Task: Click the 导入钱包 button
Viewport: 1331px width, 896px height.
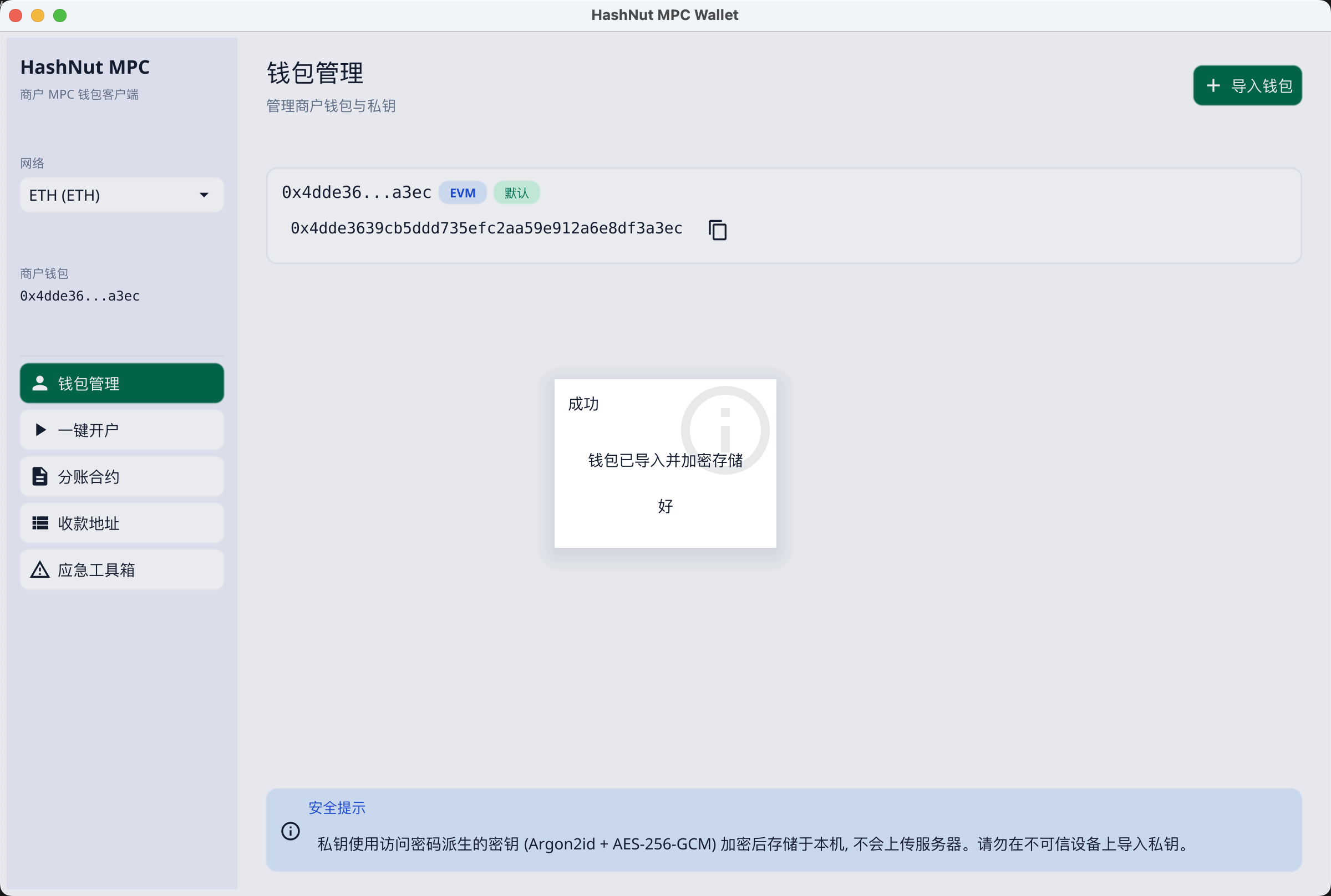Action: pos(1248,86)
